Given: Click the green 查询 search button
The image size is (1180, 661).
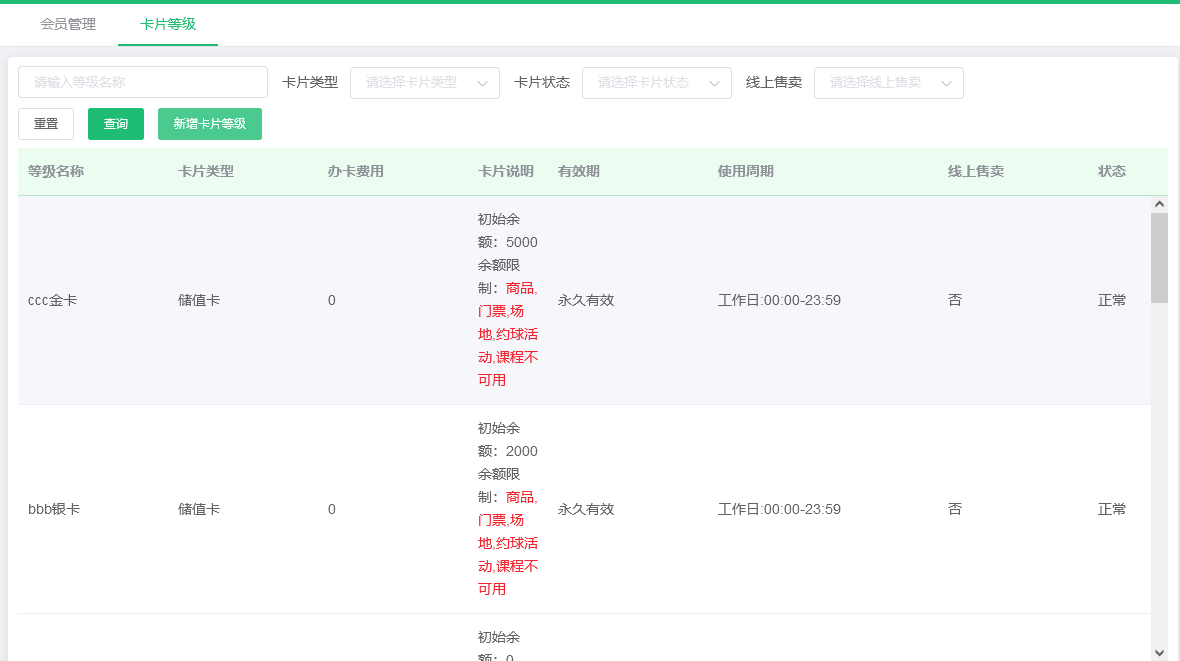Looking at the screenshot, I should (115, 123).
